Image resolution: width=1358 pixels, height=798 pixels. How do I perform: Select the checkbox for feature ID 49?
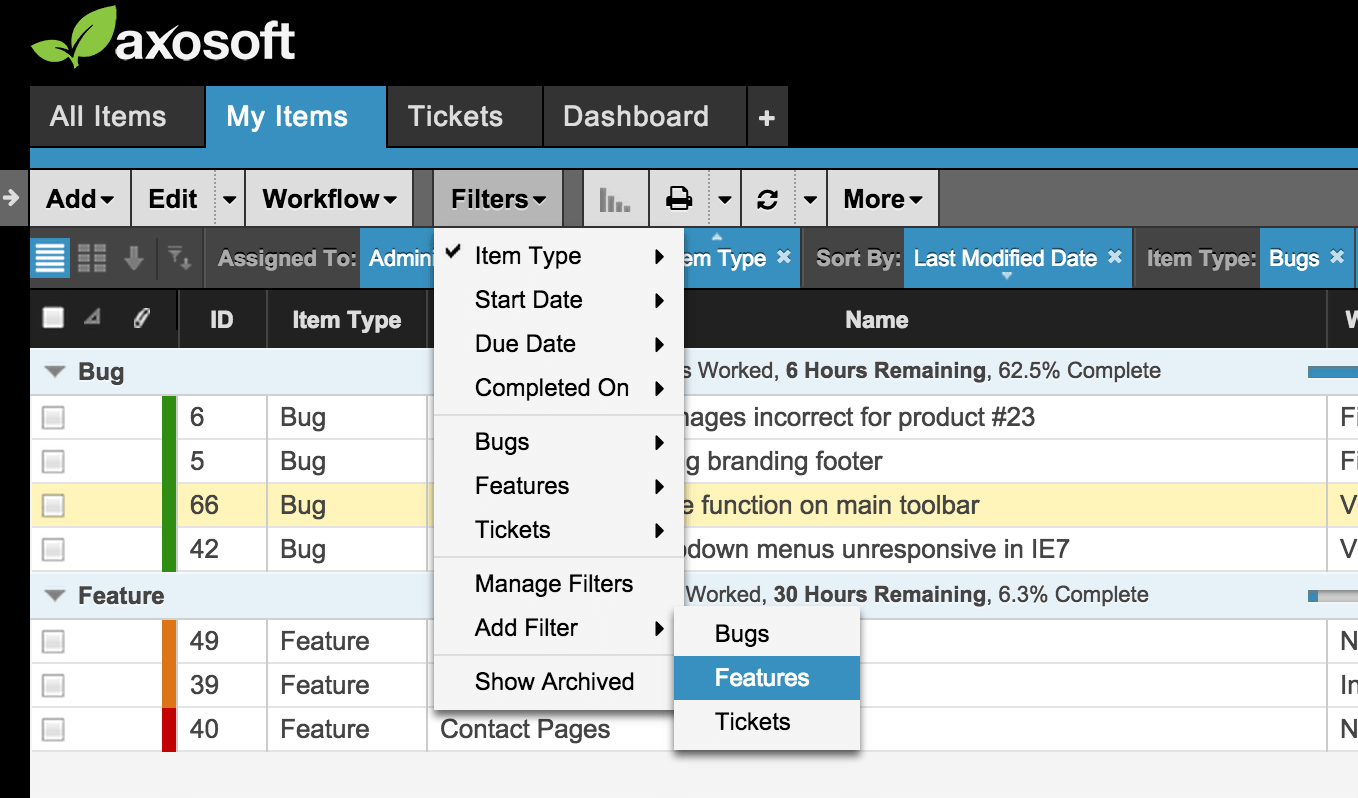pos(53,641)
